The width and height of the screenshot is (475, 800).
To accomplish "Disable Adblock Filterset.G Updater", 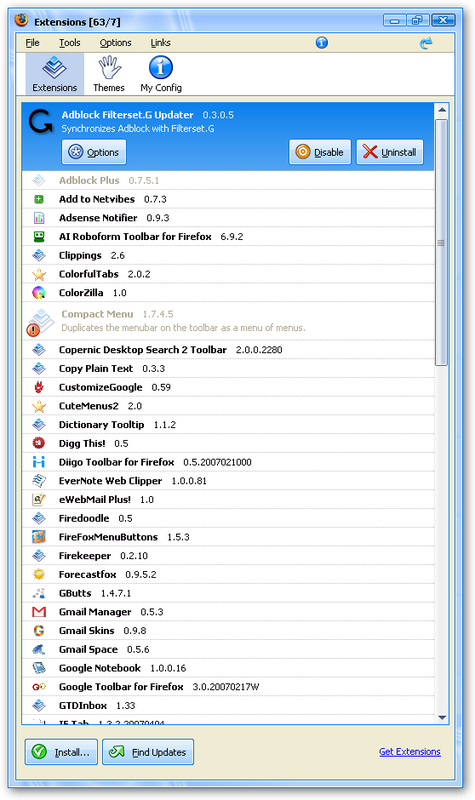I will [320, 152].
